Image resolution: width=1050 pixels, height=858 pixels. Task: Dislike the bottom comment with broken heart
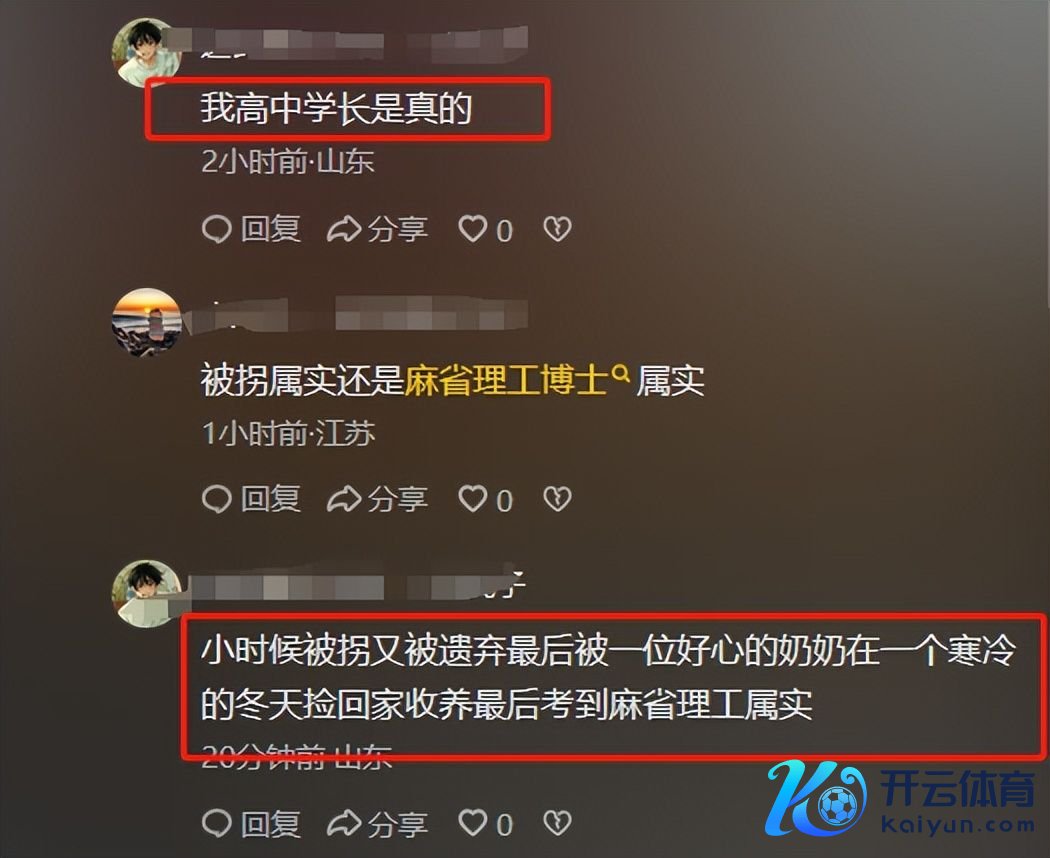point(557,824)
